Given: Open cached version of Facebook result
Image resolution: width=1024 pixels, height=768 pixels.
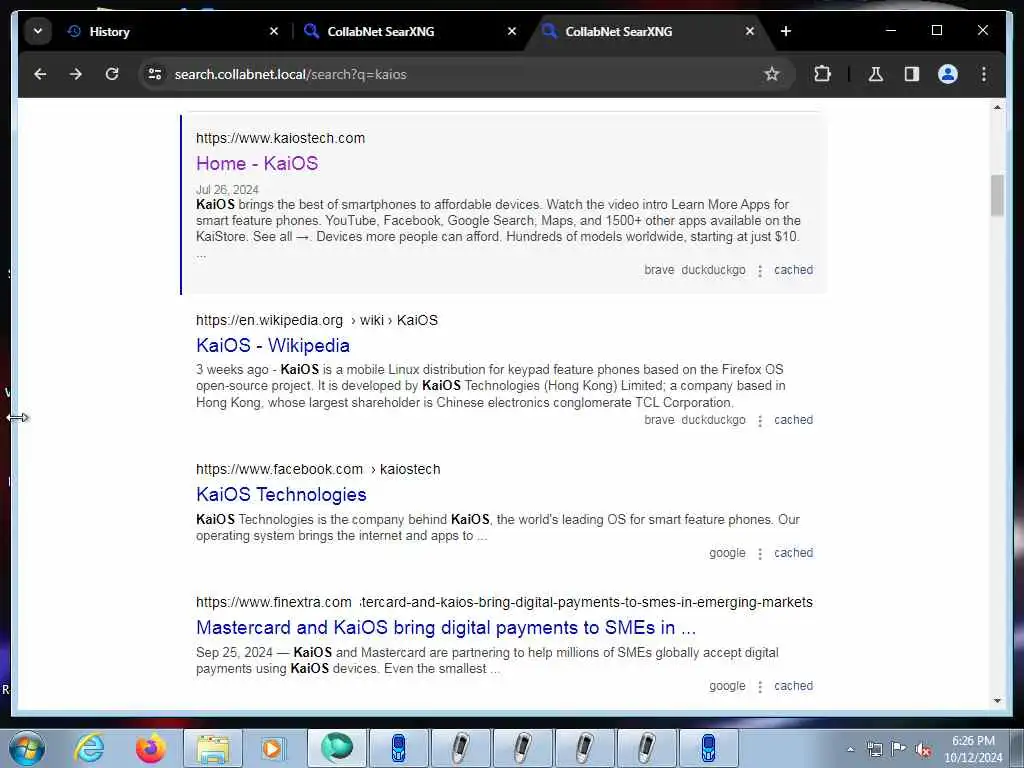Looking at the screenshot, I should (793, 553).
